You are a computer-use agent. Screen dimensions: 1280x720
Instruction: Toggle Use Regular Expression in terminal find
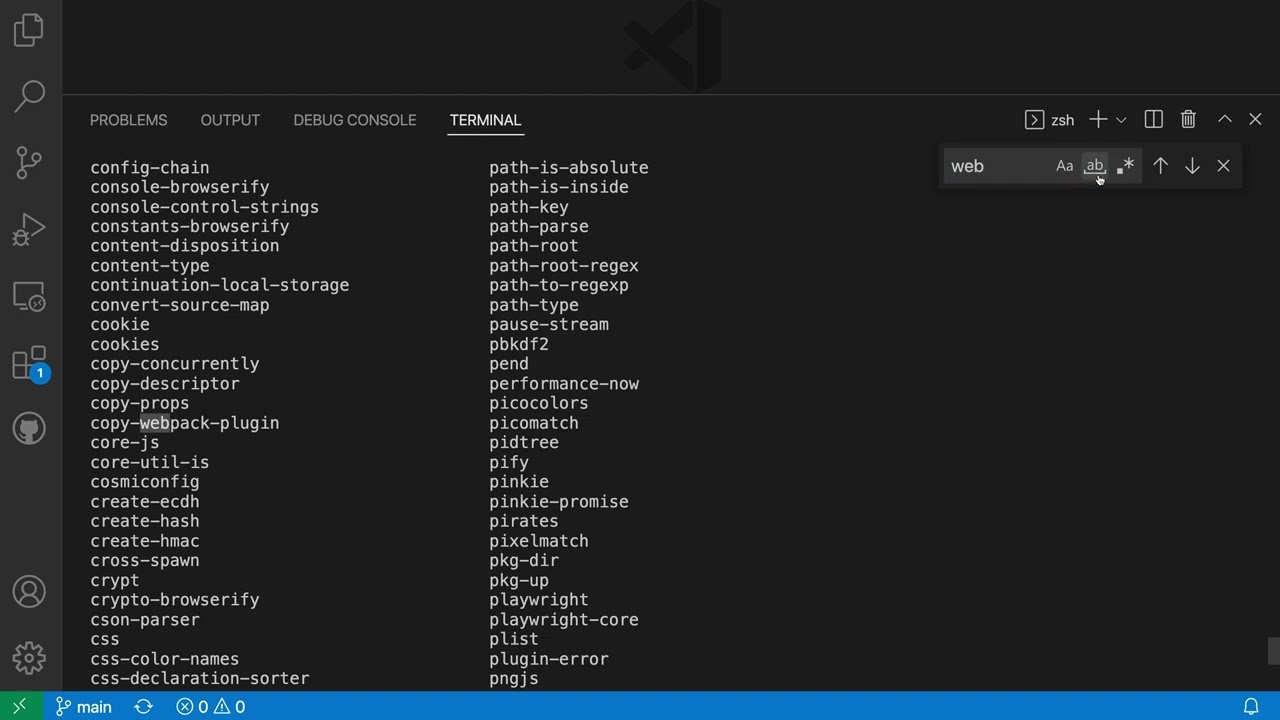point(1125,166)
